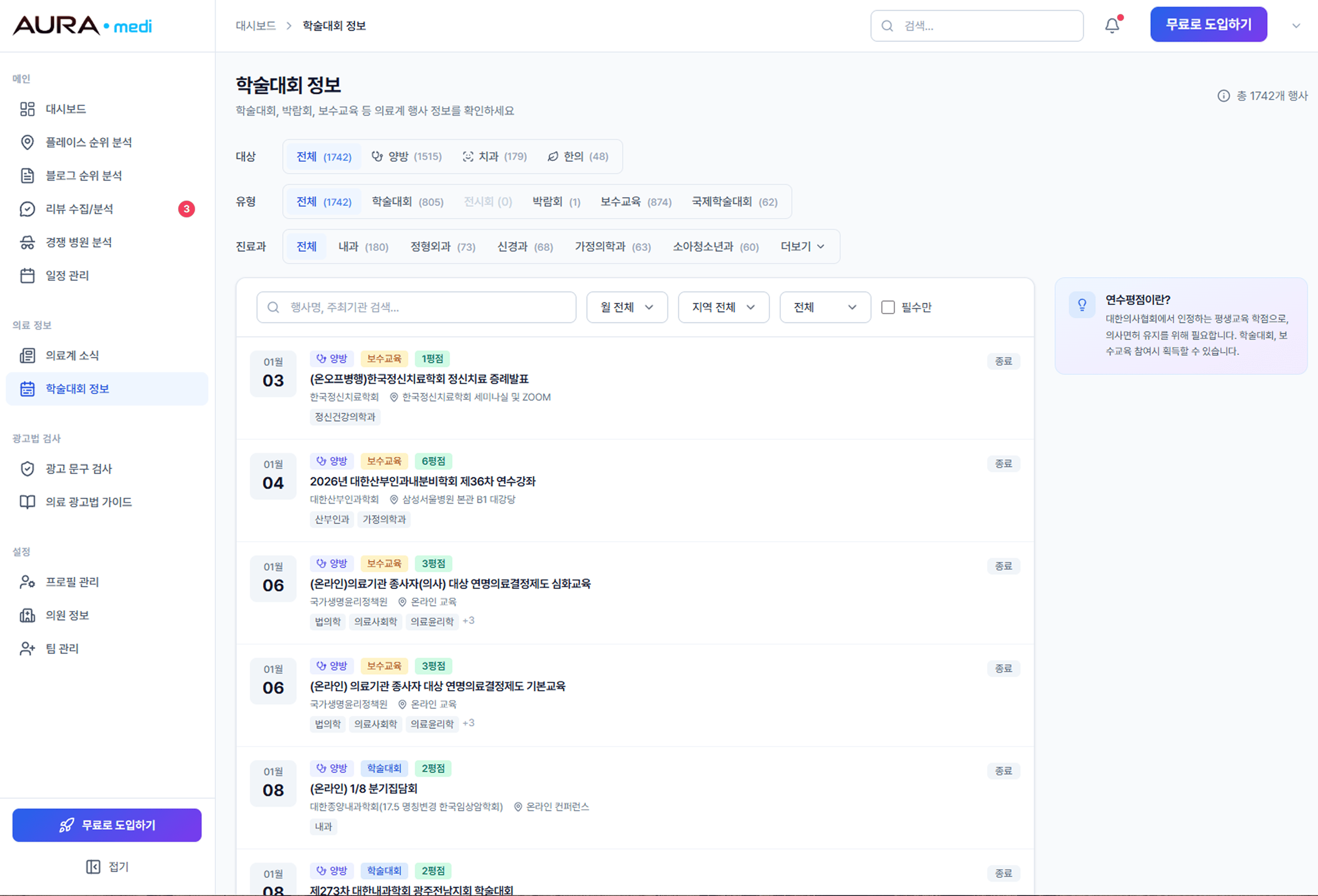
Task: Select 국제학술대회 (62) type filter
Action: pyautogui.click(x=734, y=202)
